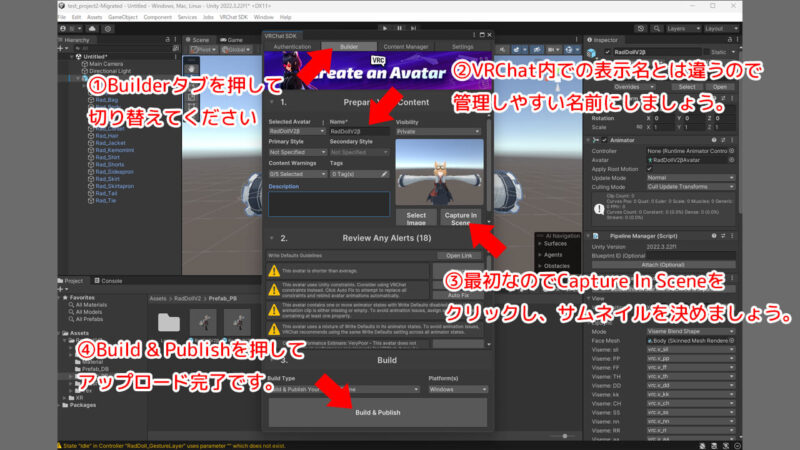Click the prefab Open button in Inspector
The image size is (800, 450).
(720, 87)
